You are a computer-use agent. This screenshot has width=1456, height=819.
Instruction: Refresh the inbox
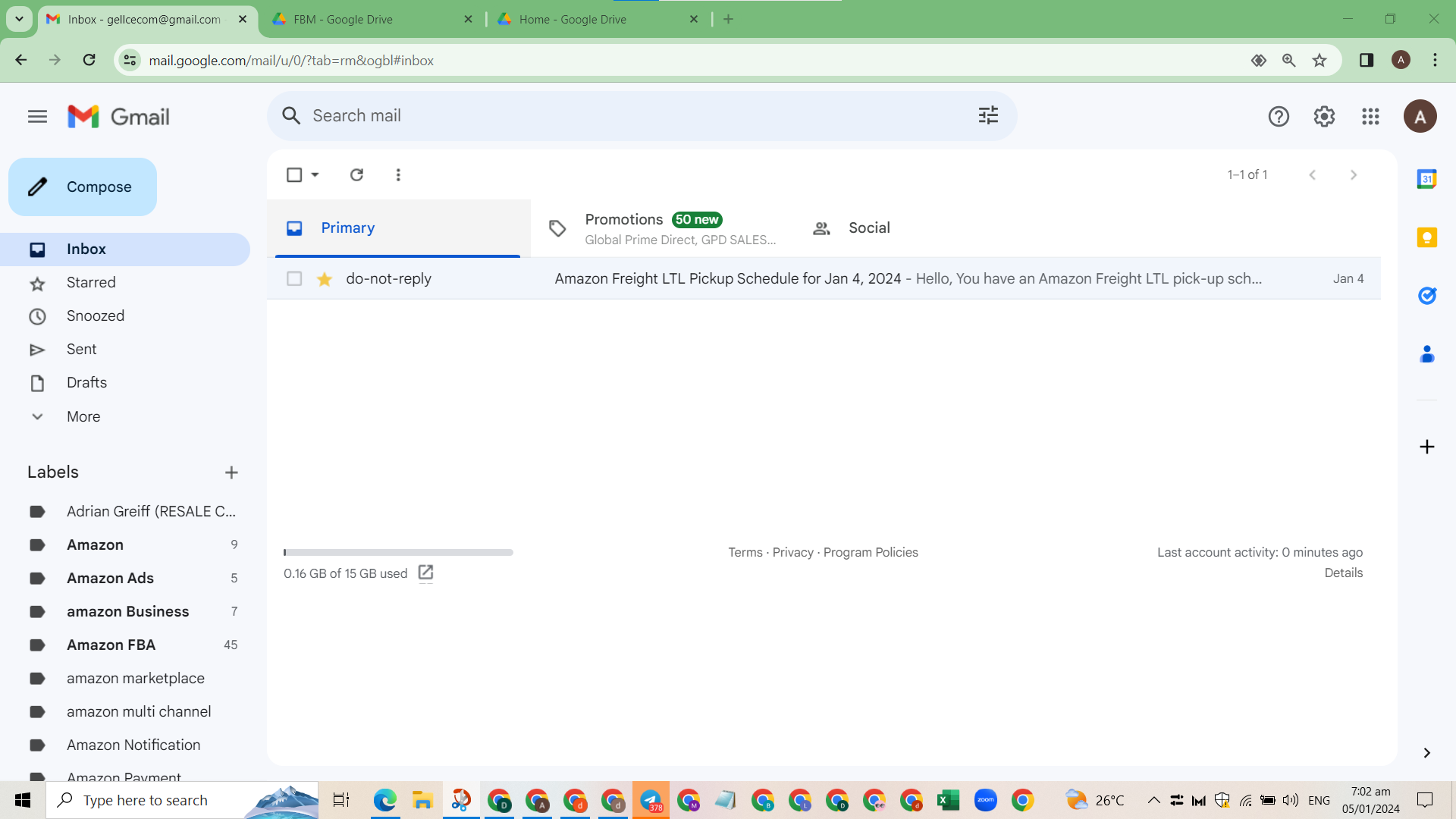(356, 175)
